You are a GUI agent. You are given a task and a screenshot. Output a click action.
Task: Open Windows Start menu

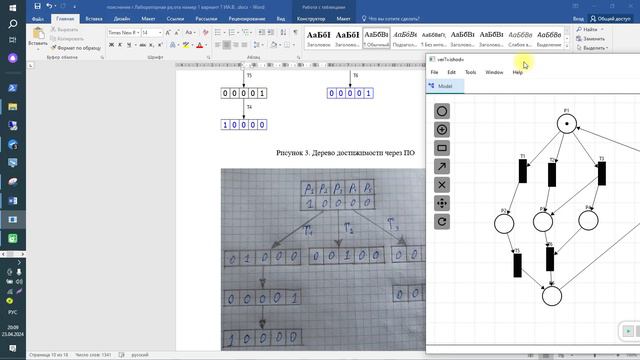[x=13, y=8]
